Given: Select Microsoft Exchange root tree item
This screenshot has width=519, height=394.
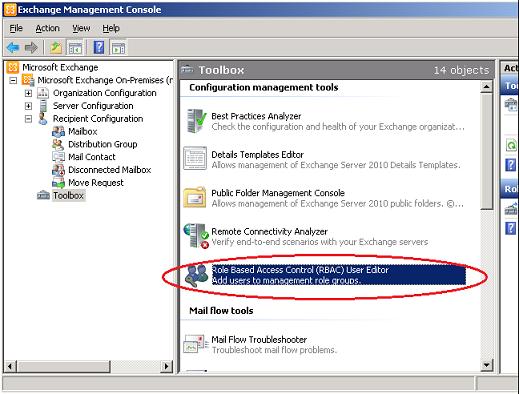Looking at the screenshot, I should pyautogui.click(x=60, y=67).
